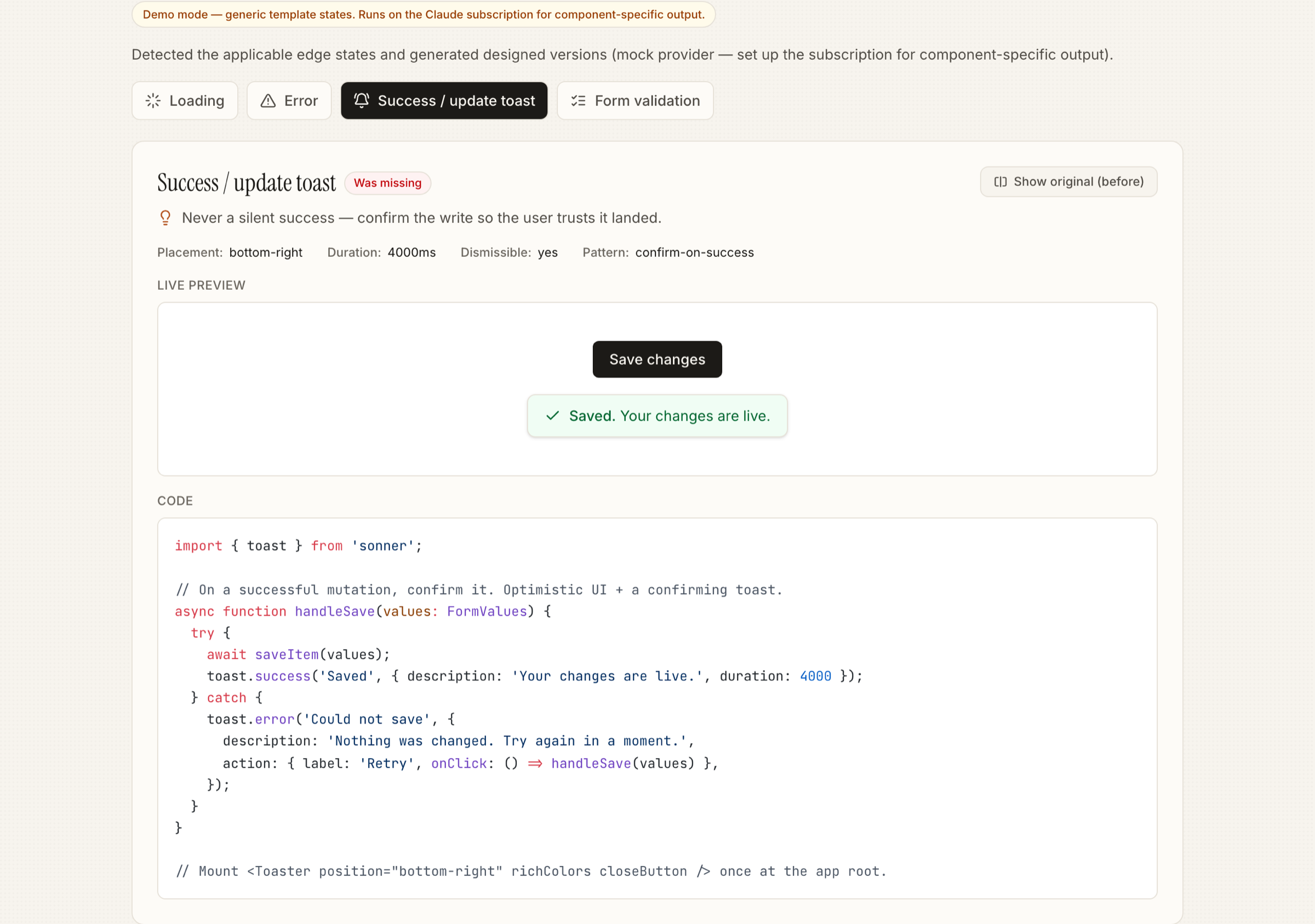Click the import toast from sonner line
This screenshot has width=1315, height=924.
click(x=299, y=546)
